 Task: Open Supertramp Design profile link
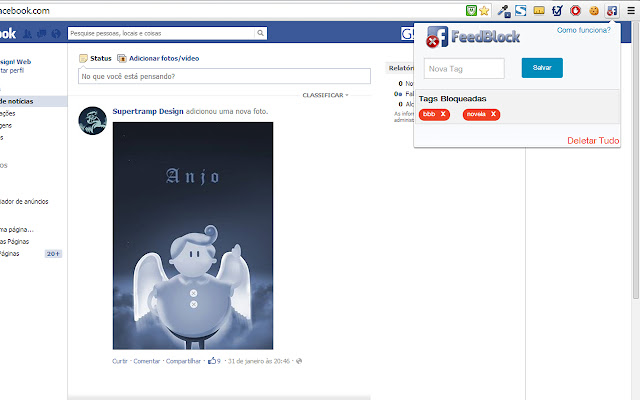(x=148, y=111)
